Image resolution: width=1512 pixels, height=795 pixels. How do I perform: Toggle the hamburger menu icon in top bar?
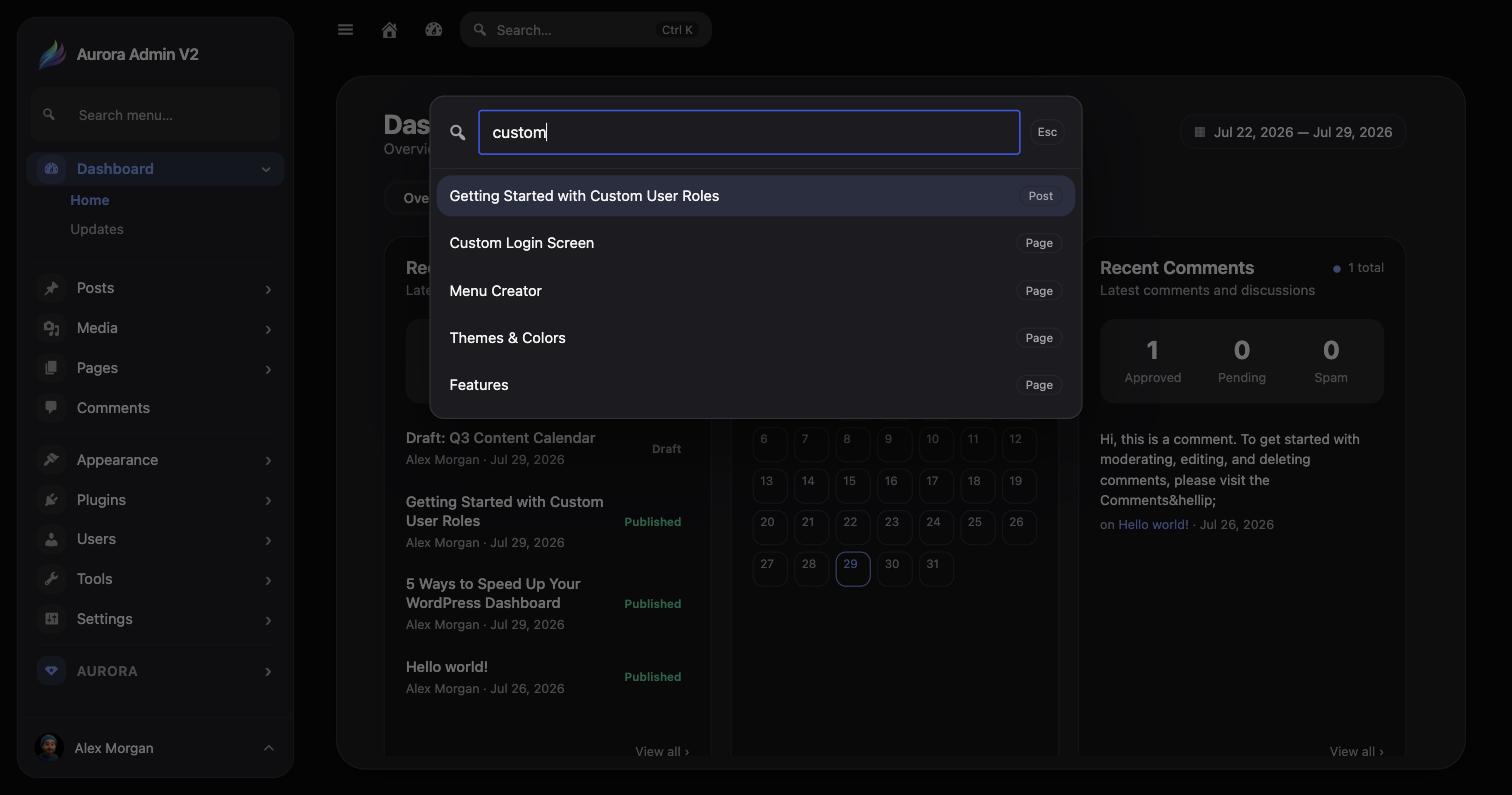pos(346,30)
